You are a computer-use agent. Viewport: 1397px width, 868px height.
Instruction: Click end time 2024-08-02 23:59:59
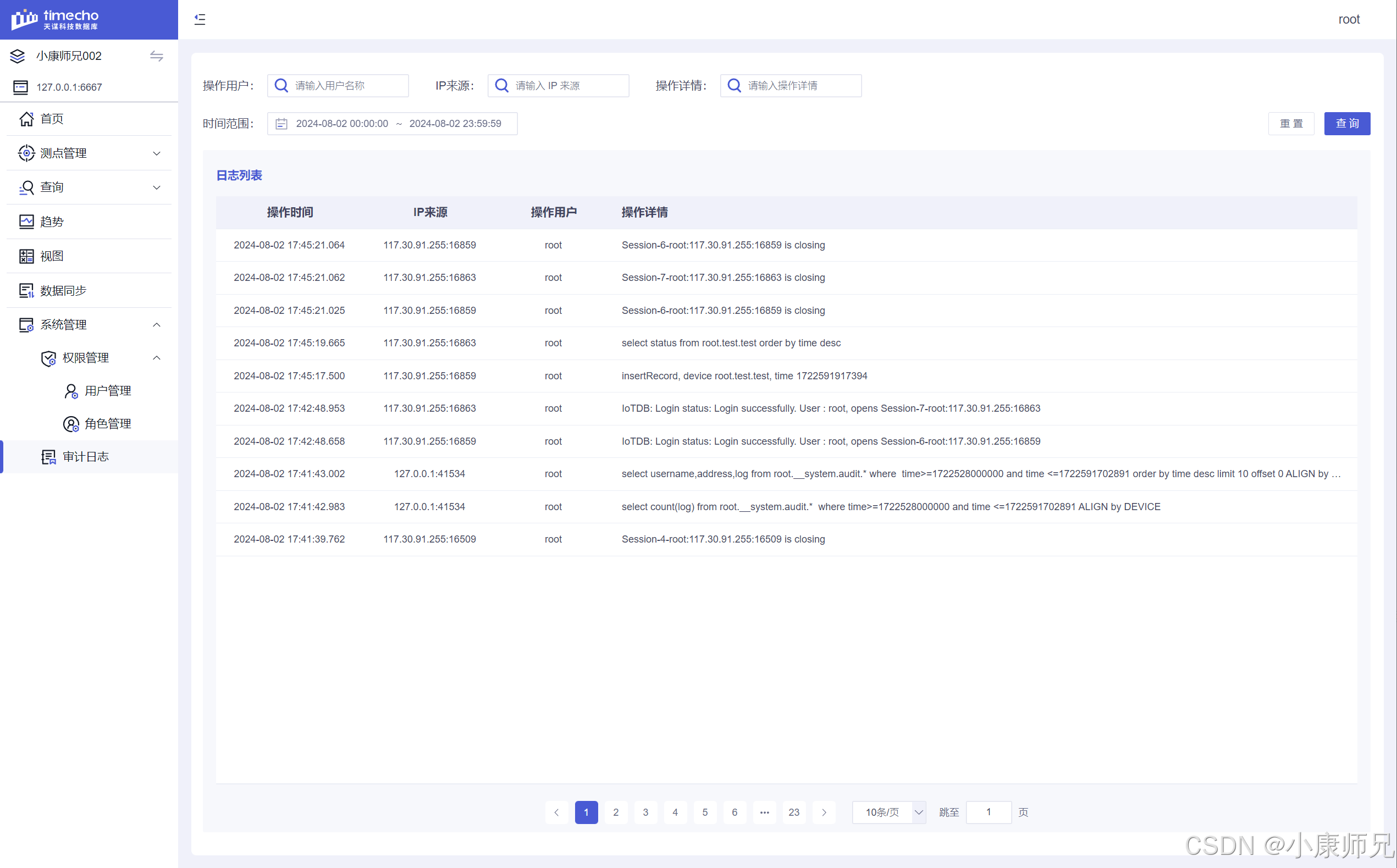coord(455,124)
